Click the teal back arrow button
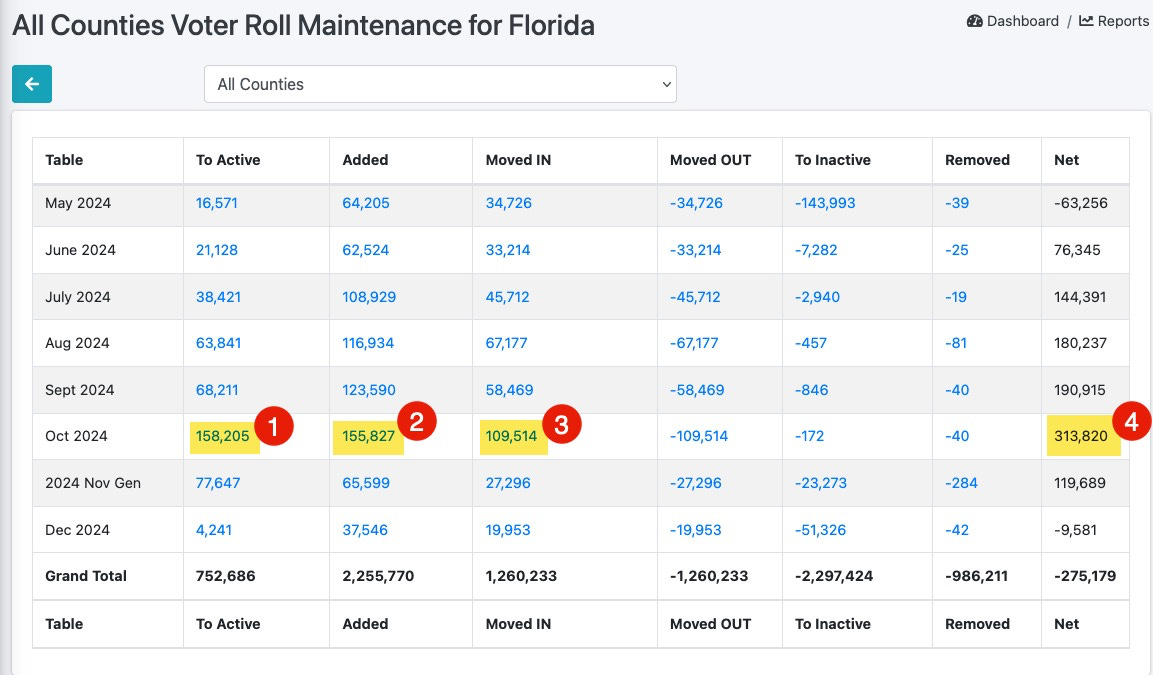The image size is (1153, 675). point(32,84)
